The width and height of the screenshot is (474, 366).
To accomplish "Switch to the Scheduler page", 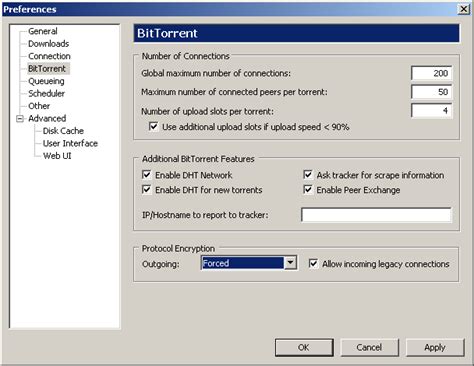I will coord(46,93).
